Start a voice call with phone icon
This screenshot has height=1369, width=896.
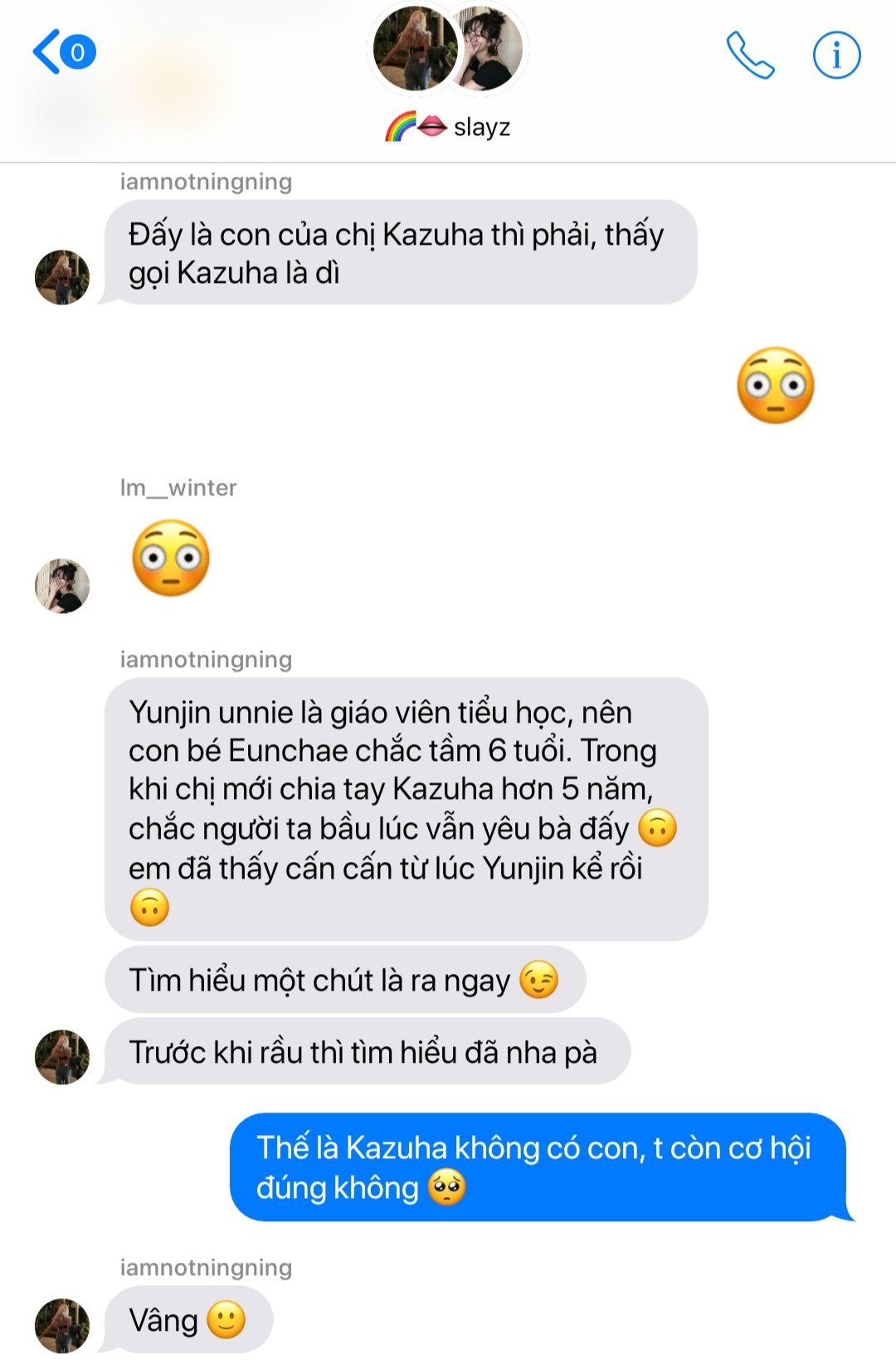pos(750,55)
